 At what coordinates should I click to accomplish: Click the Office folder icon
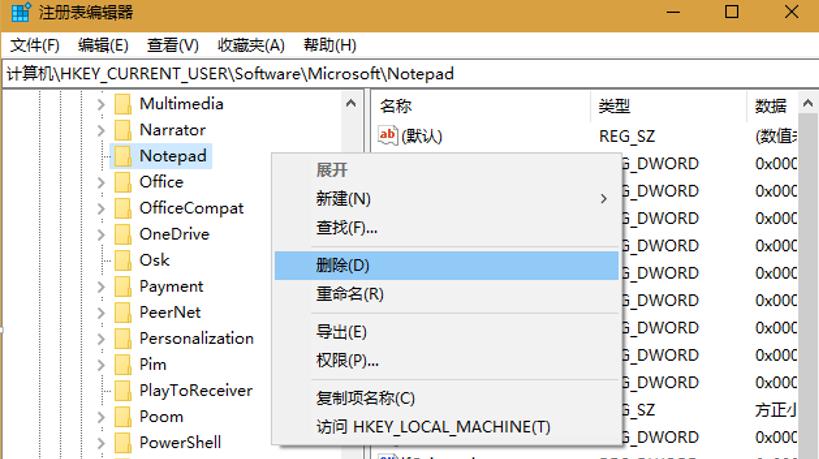pyautogui.click(x=123, y=182)
